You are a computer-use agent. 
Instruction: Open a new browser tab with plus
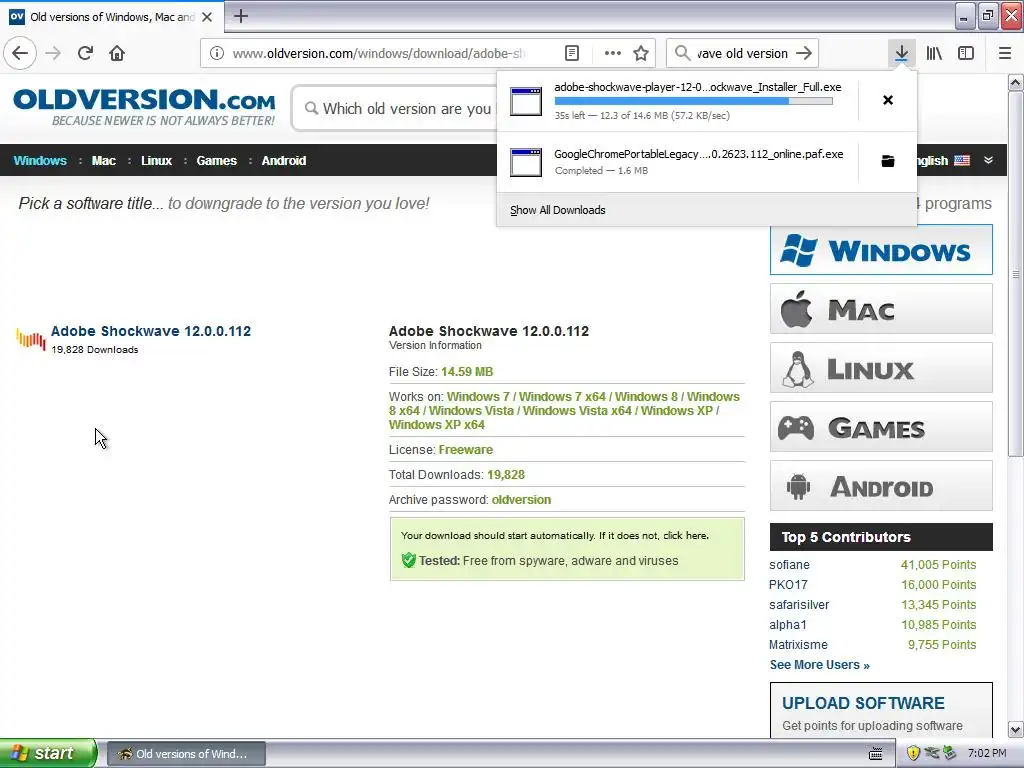[x=240, y=16]
